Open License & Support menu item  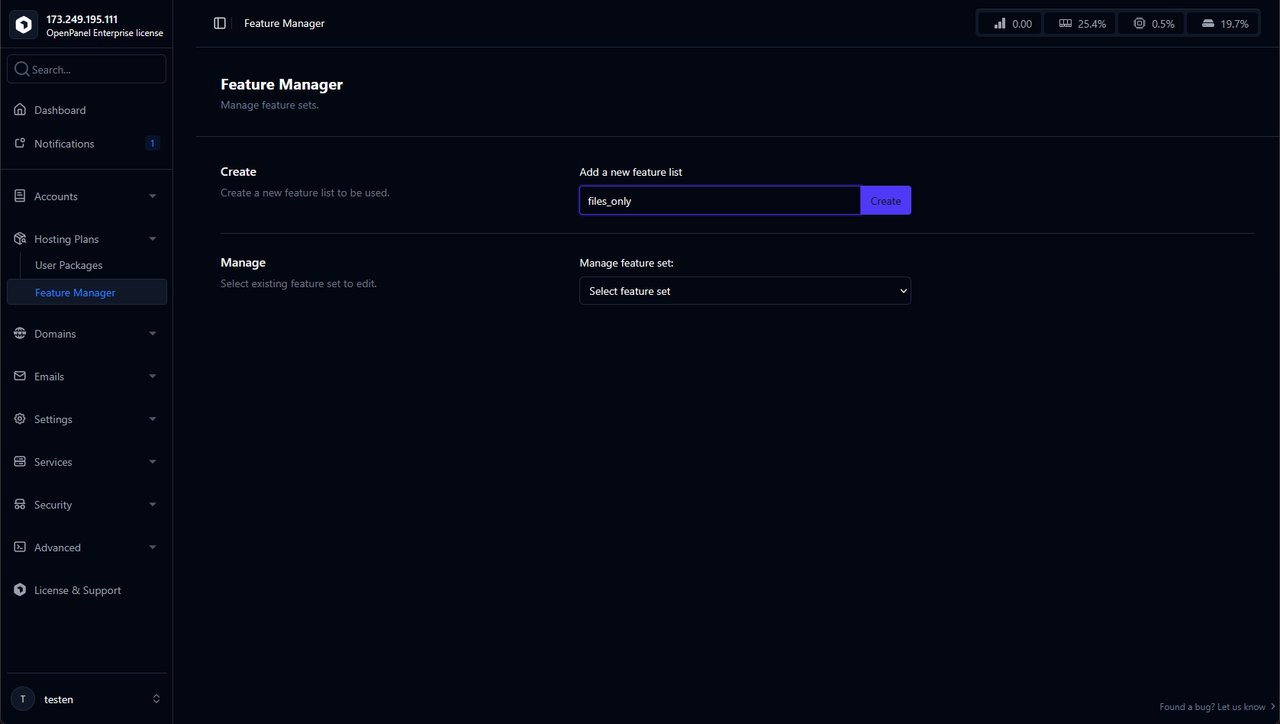coord(87,590)
